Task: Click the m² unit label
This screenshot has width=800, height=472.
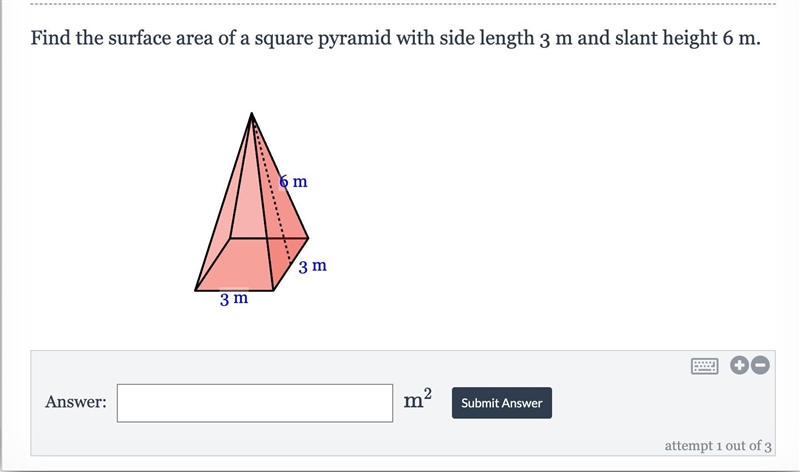Action: click(x=418, y=399)
